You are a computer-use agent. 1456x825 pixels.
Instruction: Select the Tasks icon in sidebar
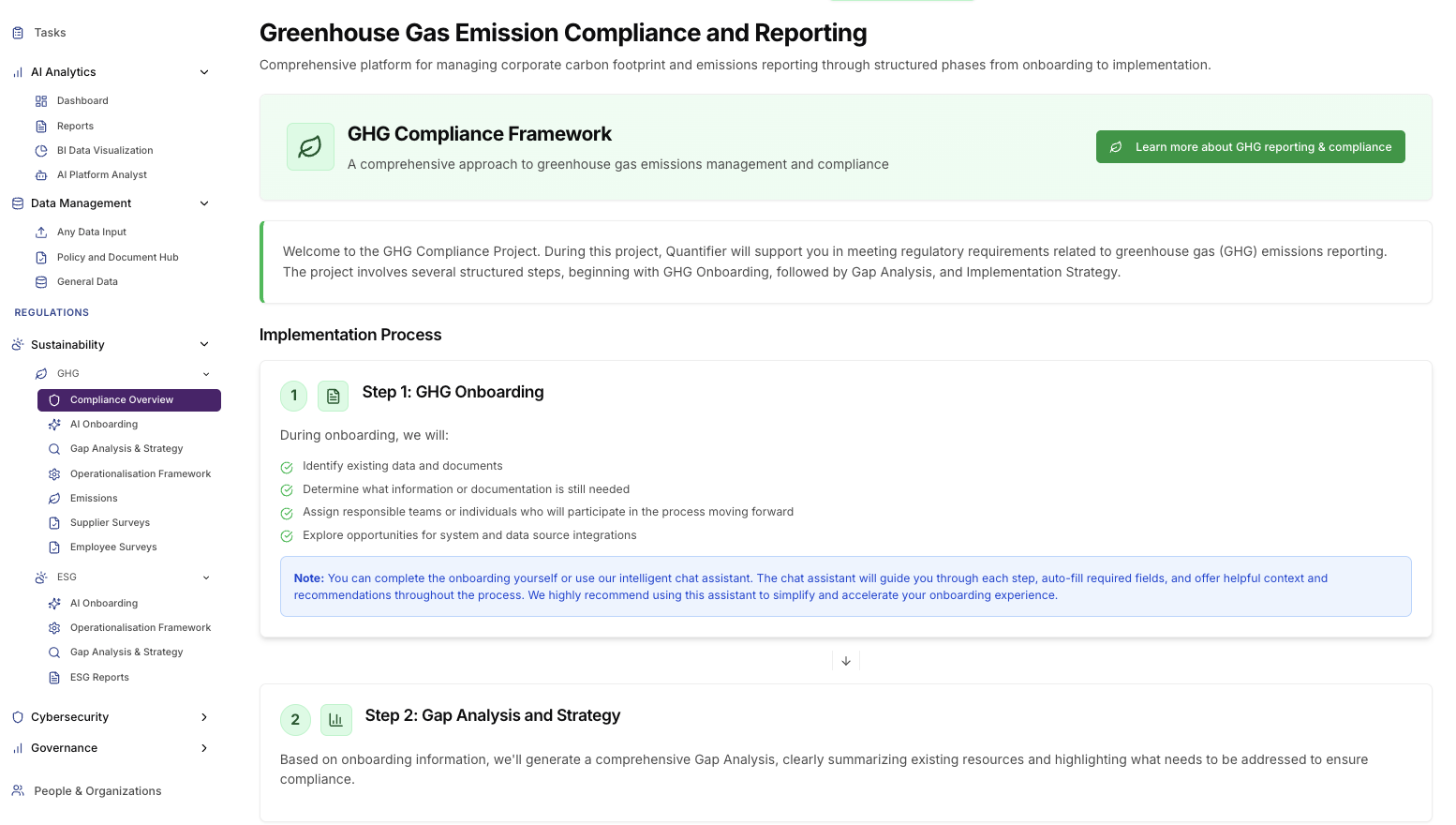point(18,32)
